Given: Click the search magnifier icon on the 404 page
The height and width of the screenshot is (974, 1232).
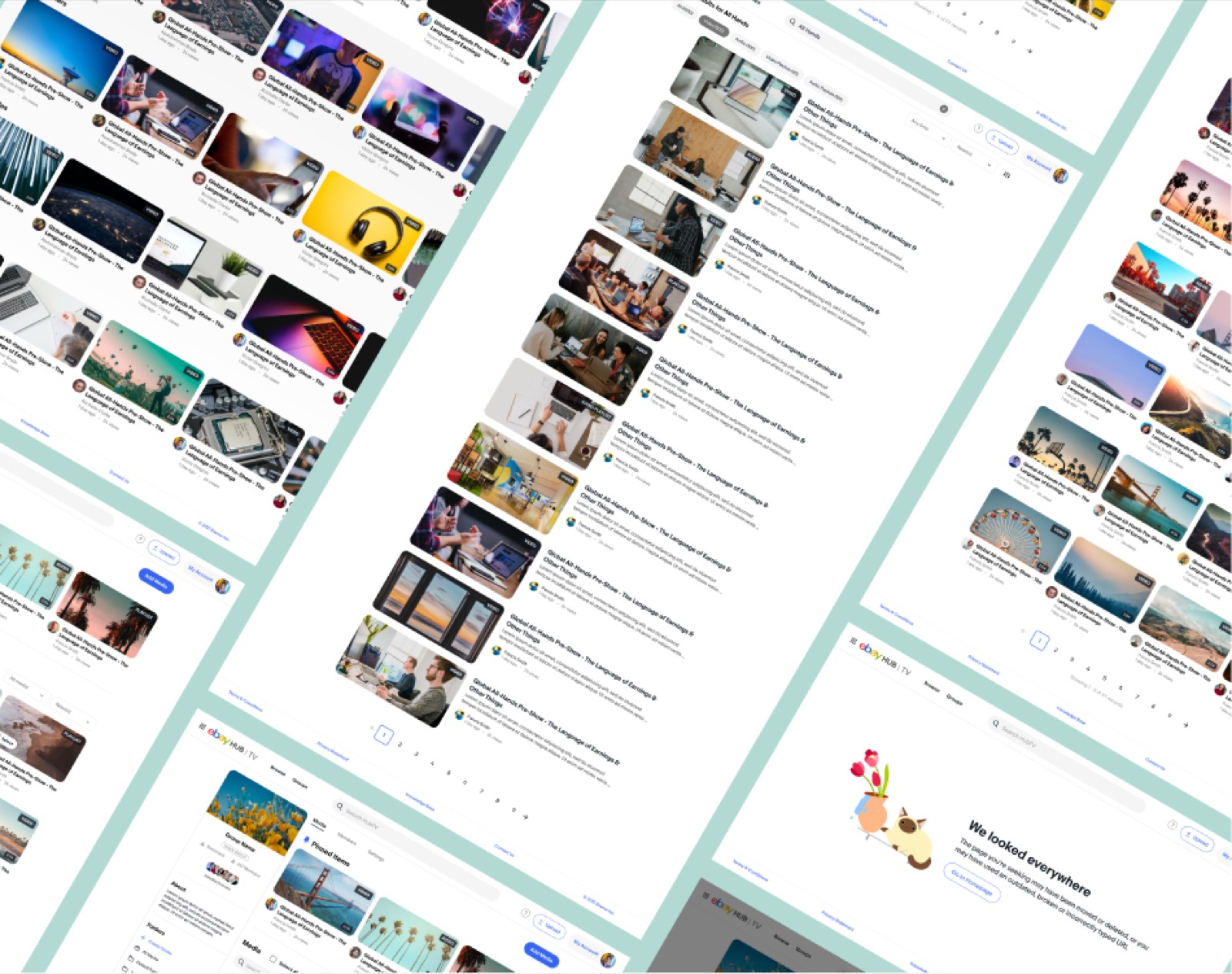Looking at the screenshot, I should 996,724.
